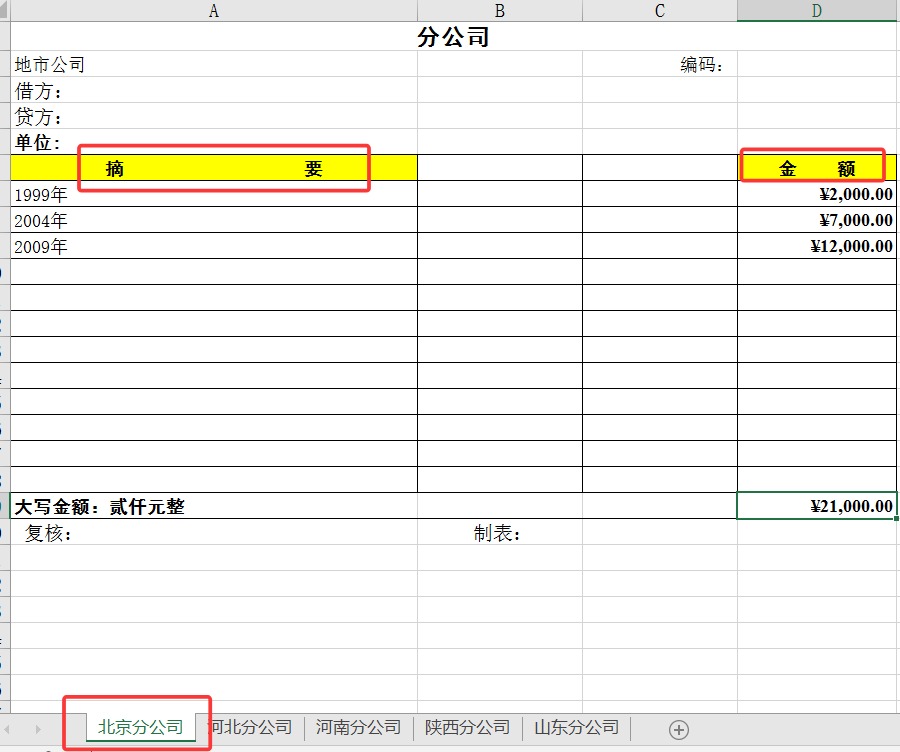Click the next sheet navigation arrow

point(38,729)
